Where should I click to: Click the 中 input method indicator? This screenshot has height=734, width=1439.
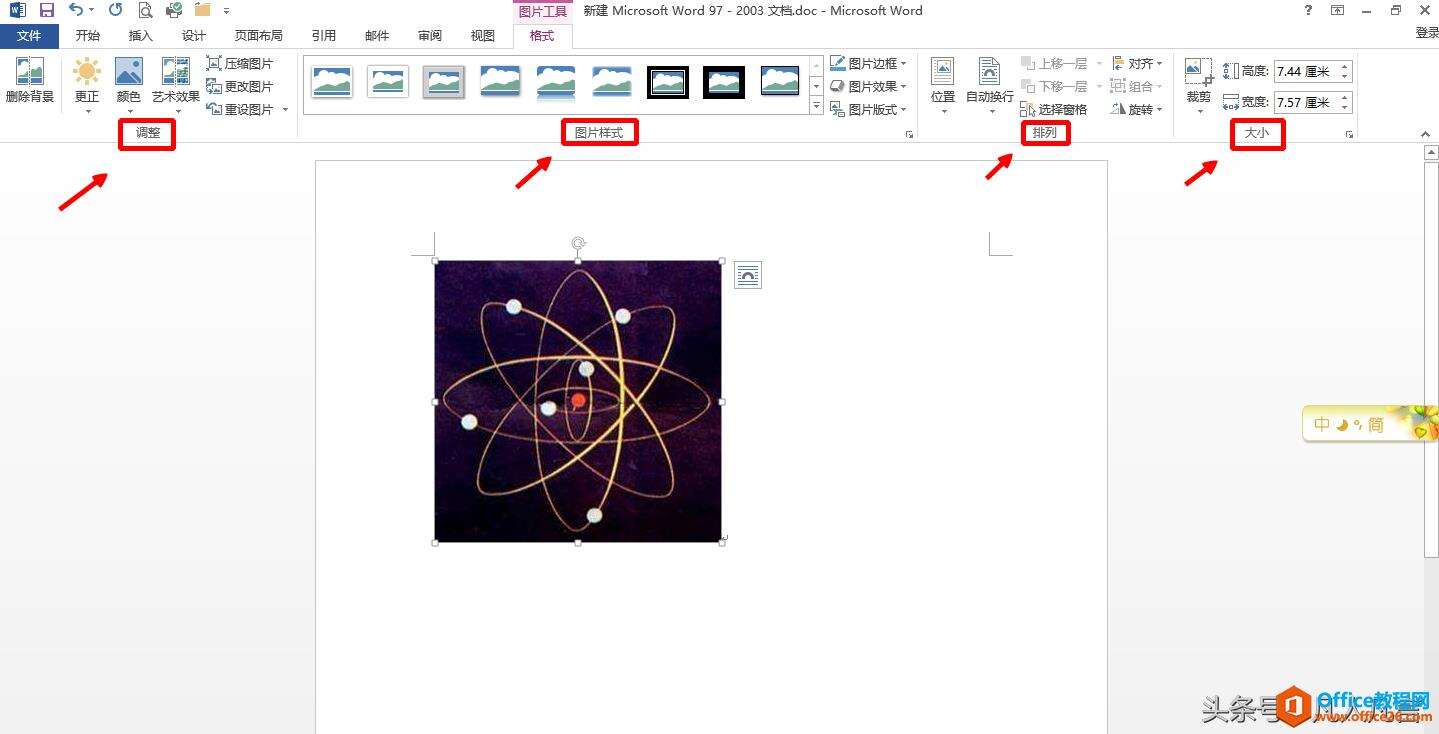1322,424
